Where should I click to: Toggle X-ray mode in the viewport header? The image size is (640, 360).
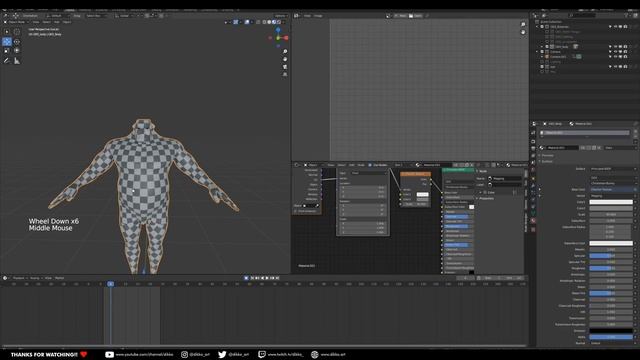(x=258, y=22)
